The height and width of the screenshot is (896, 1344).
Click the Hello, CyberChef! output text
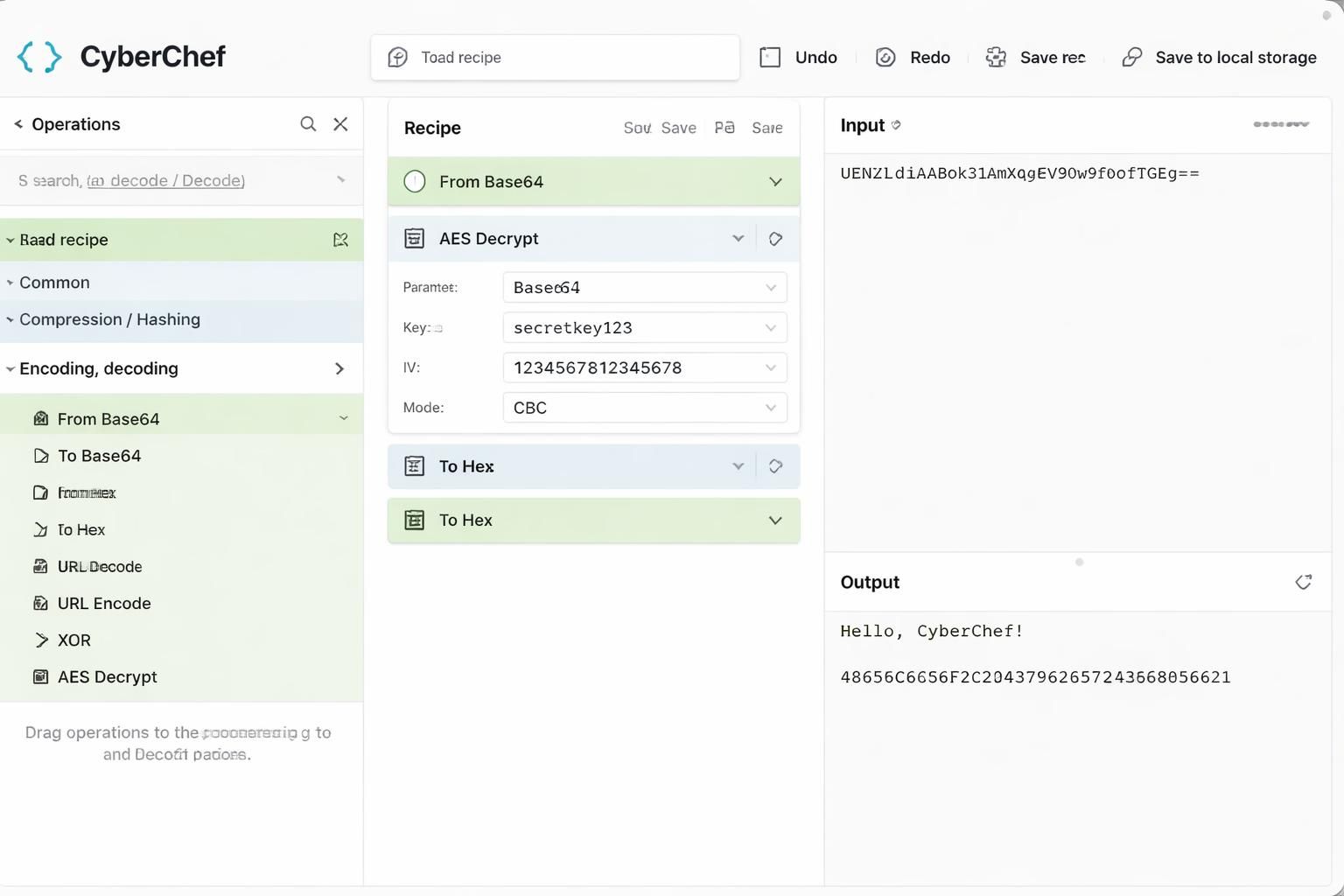932,631
